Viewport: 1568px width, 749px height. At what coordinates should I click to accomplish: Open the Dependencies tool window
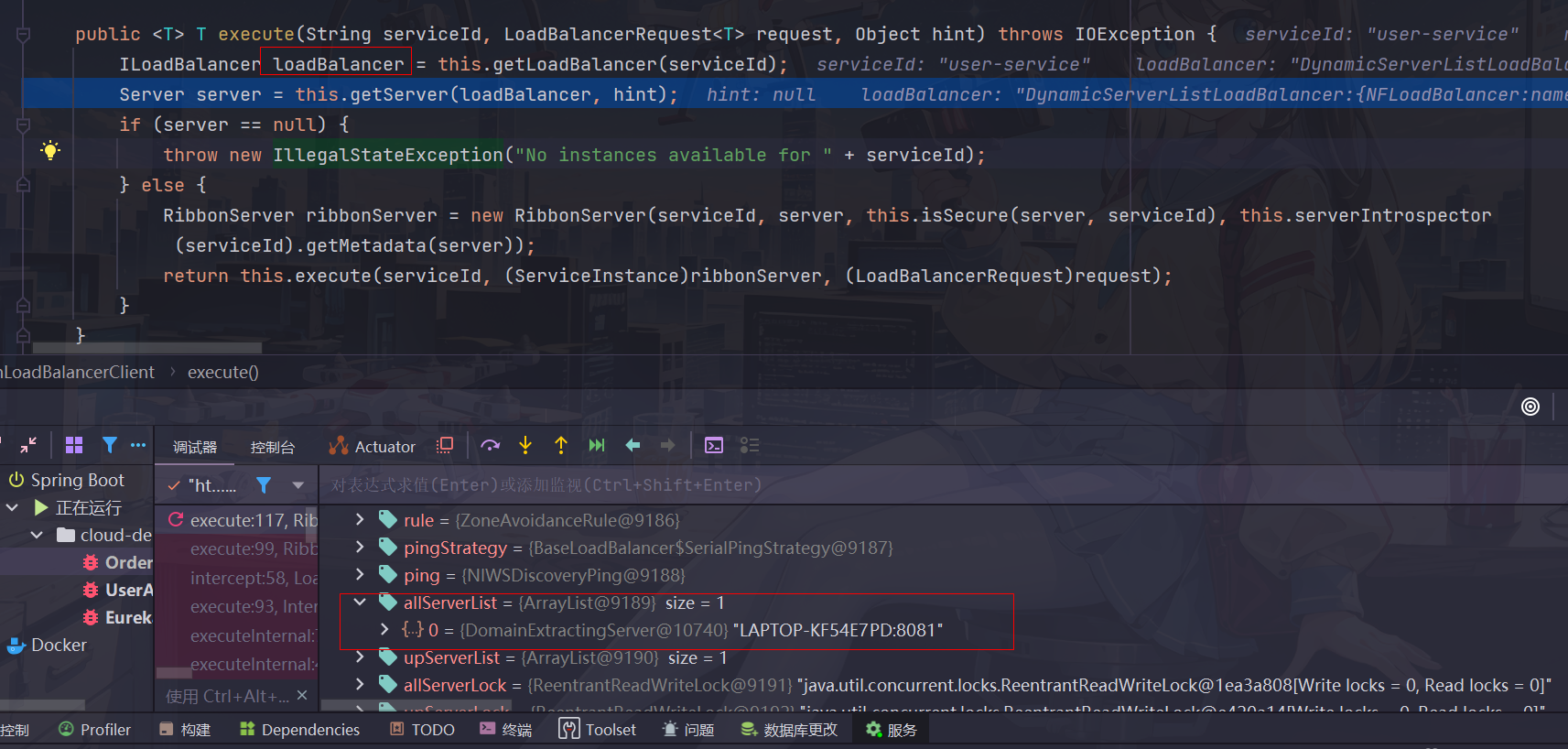pyautogui.click(x=300, y=730)
